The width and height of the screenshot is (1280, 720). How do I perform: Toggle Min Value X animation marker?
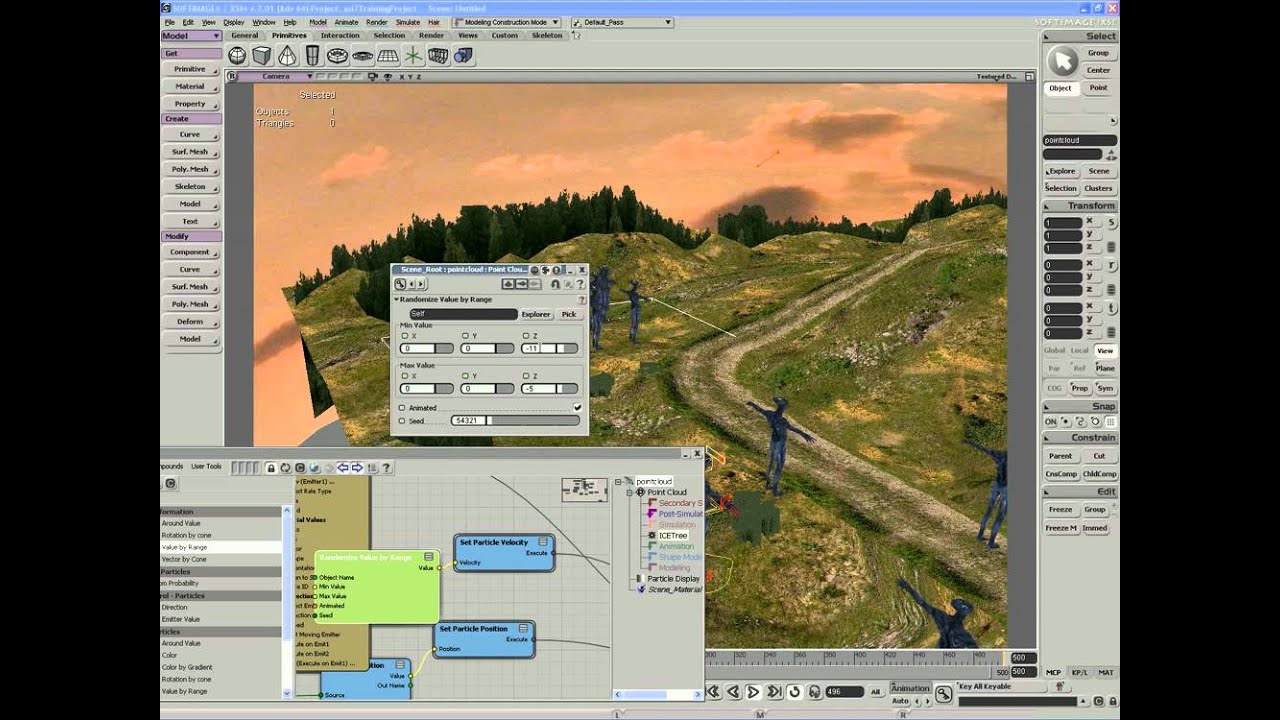[404, 336]
